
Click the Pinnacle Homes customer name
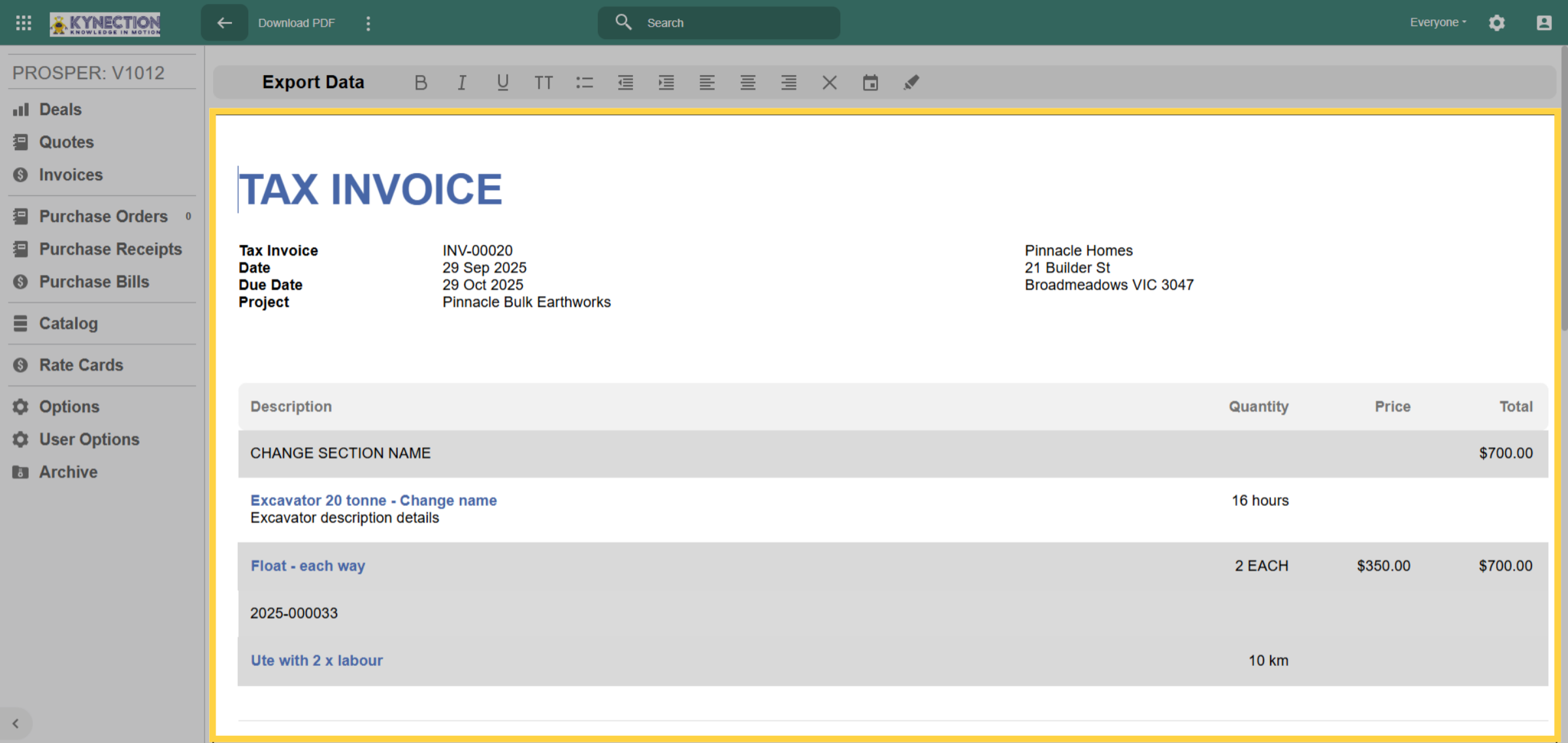pos(1079,251)
